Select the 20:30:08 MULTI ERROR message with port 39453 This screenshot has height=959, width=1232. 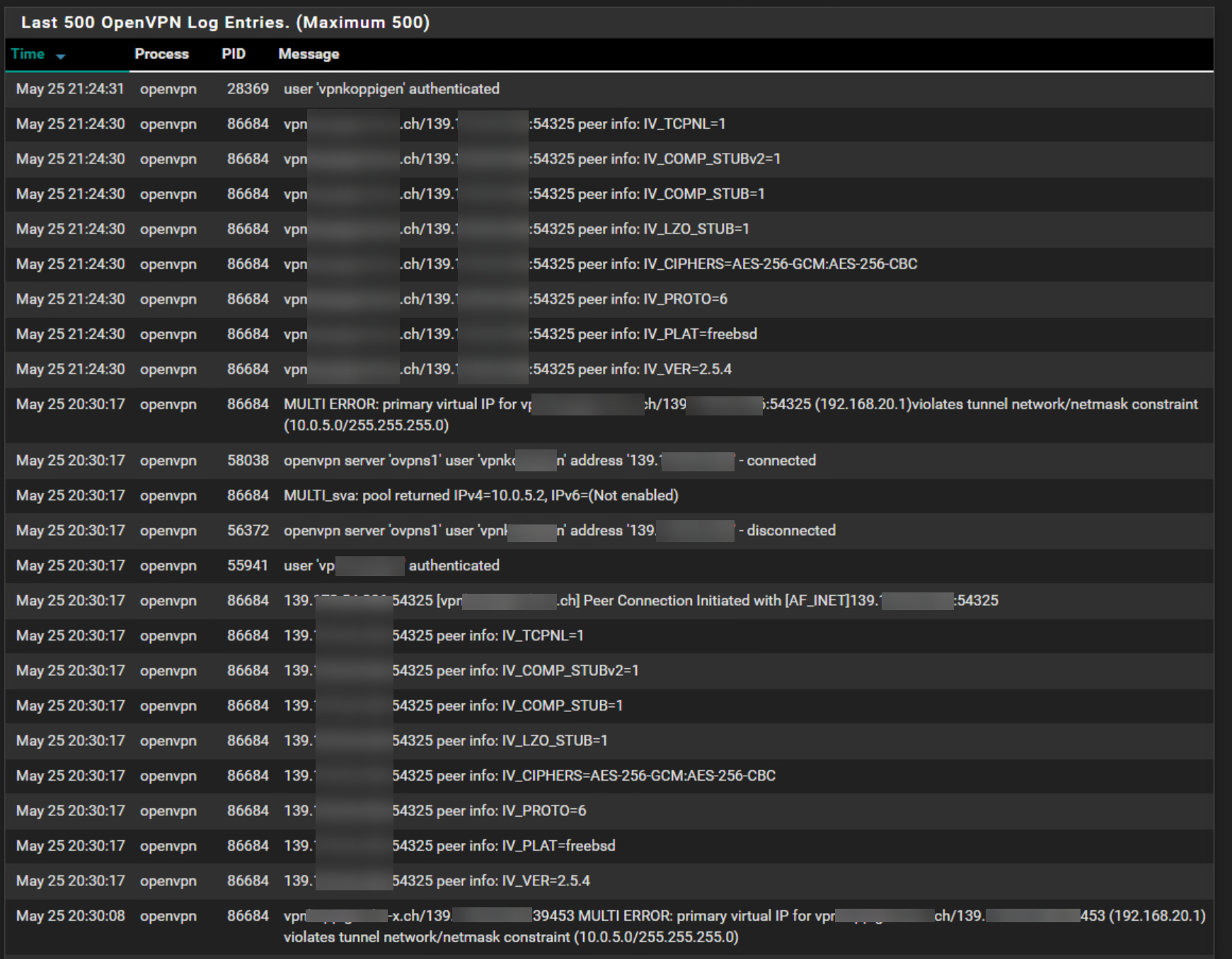(x=744, y=926)
